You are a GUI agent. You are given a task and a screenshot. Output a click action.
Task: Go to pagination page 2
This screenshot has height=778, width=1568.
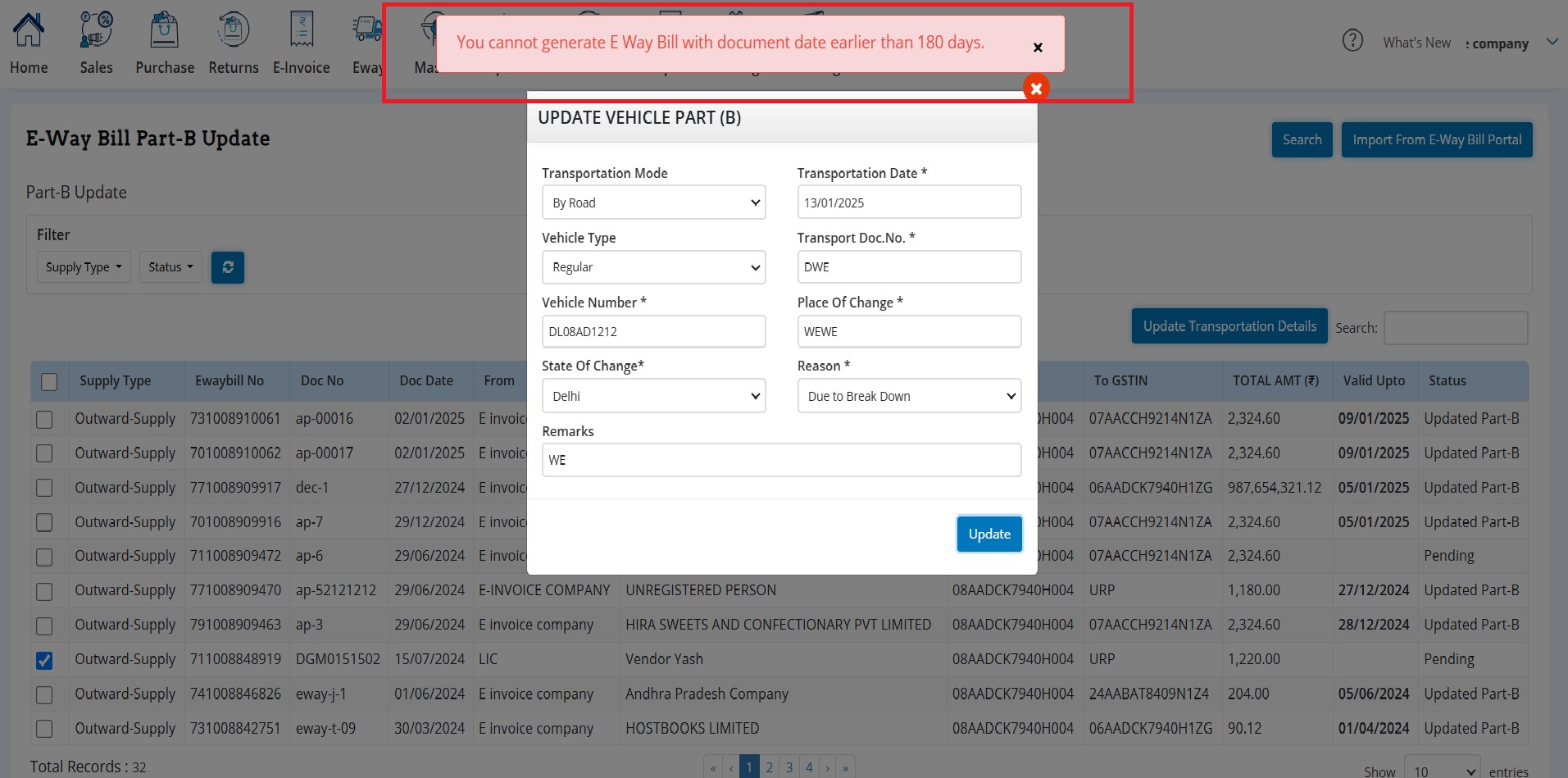click(769, 767)
